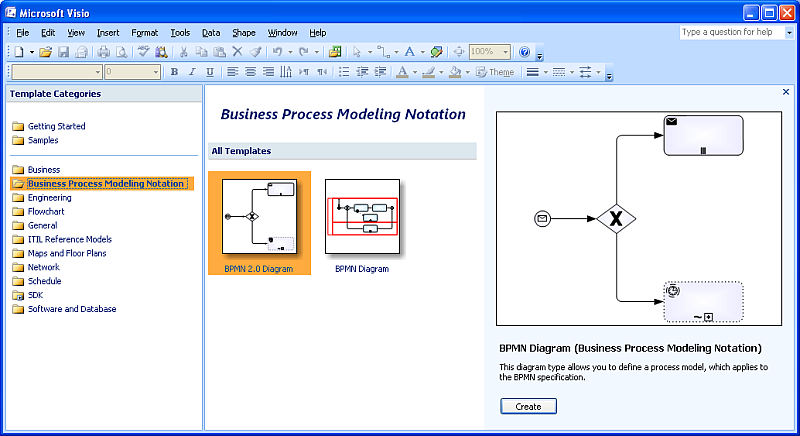This screenshot has height=436, width=800.
Task: Click the Delete X icon
Action: (x=237, y=52)
